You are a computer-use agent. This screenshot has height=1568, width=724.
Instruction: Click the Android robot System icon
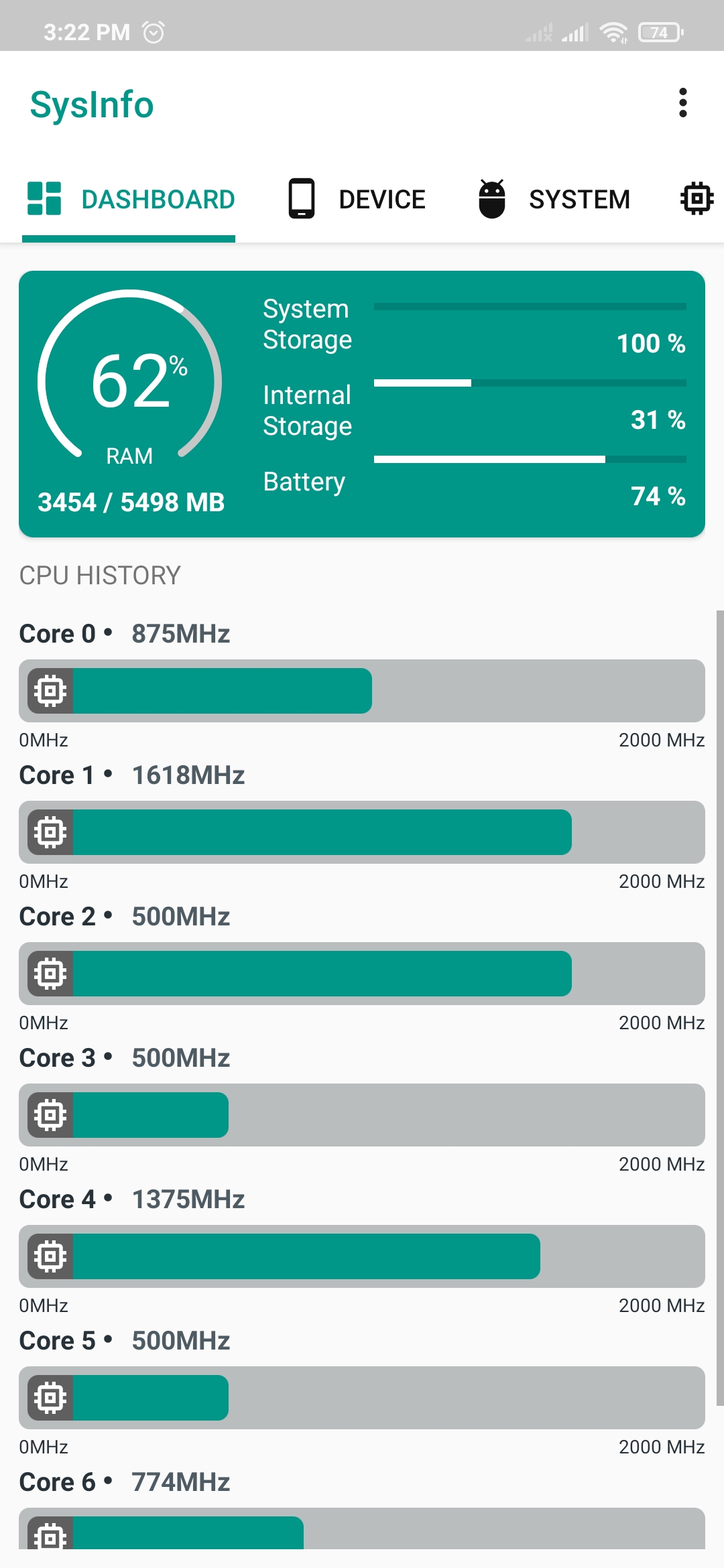[492, 198]
